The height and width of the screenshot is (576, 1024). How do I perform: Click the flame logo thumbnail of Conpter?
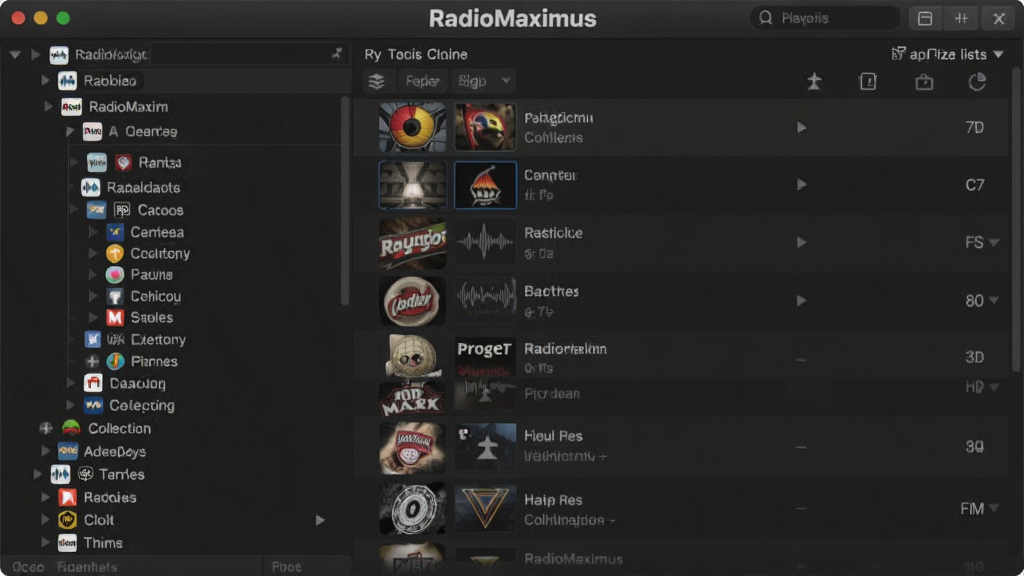coord(485,185)
